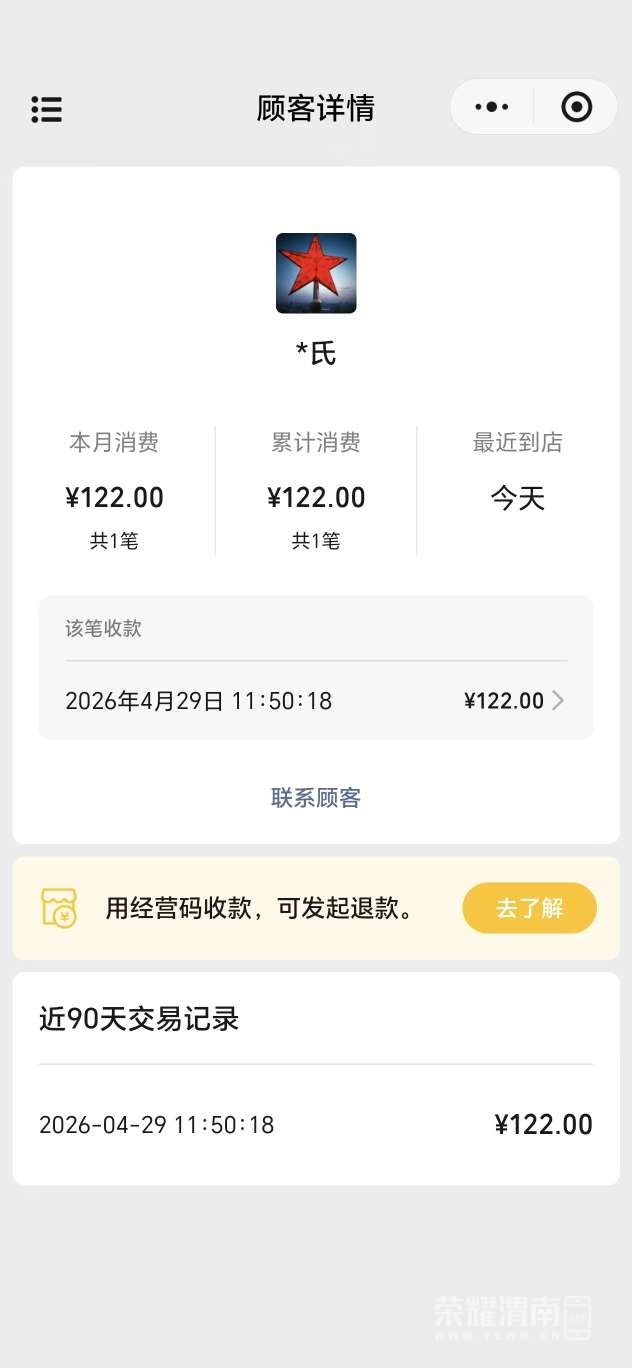This screenshot has width=632, height=1368.
Task: Tap the 用经营码收款 refund notice text
Action: (259, 908)
